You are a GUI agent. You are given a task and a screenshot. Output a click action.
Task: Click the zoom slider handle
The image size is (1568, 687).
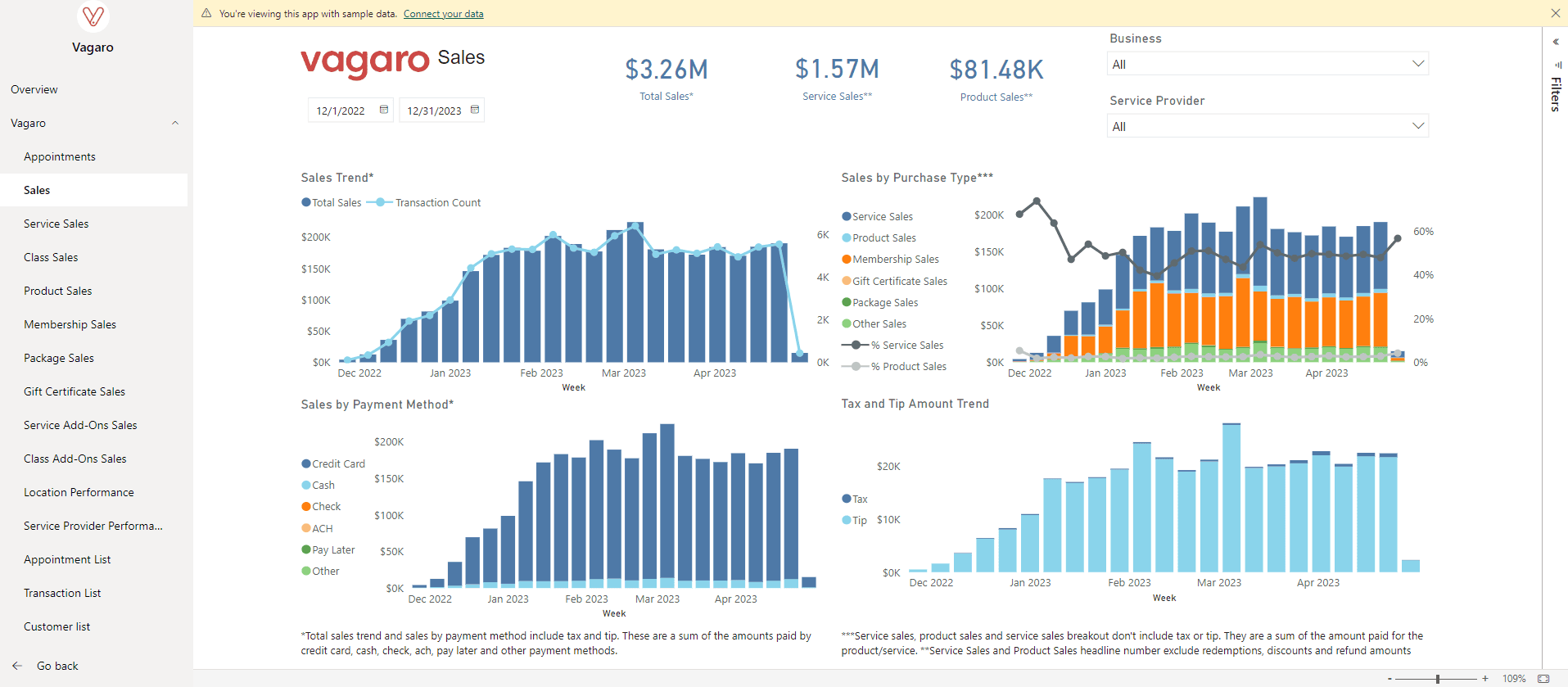click(x=1438, y=679)
